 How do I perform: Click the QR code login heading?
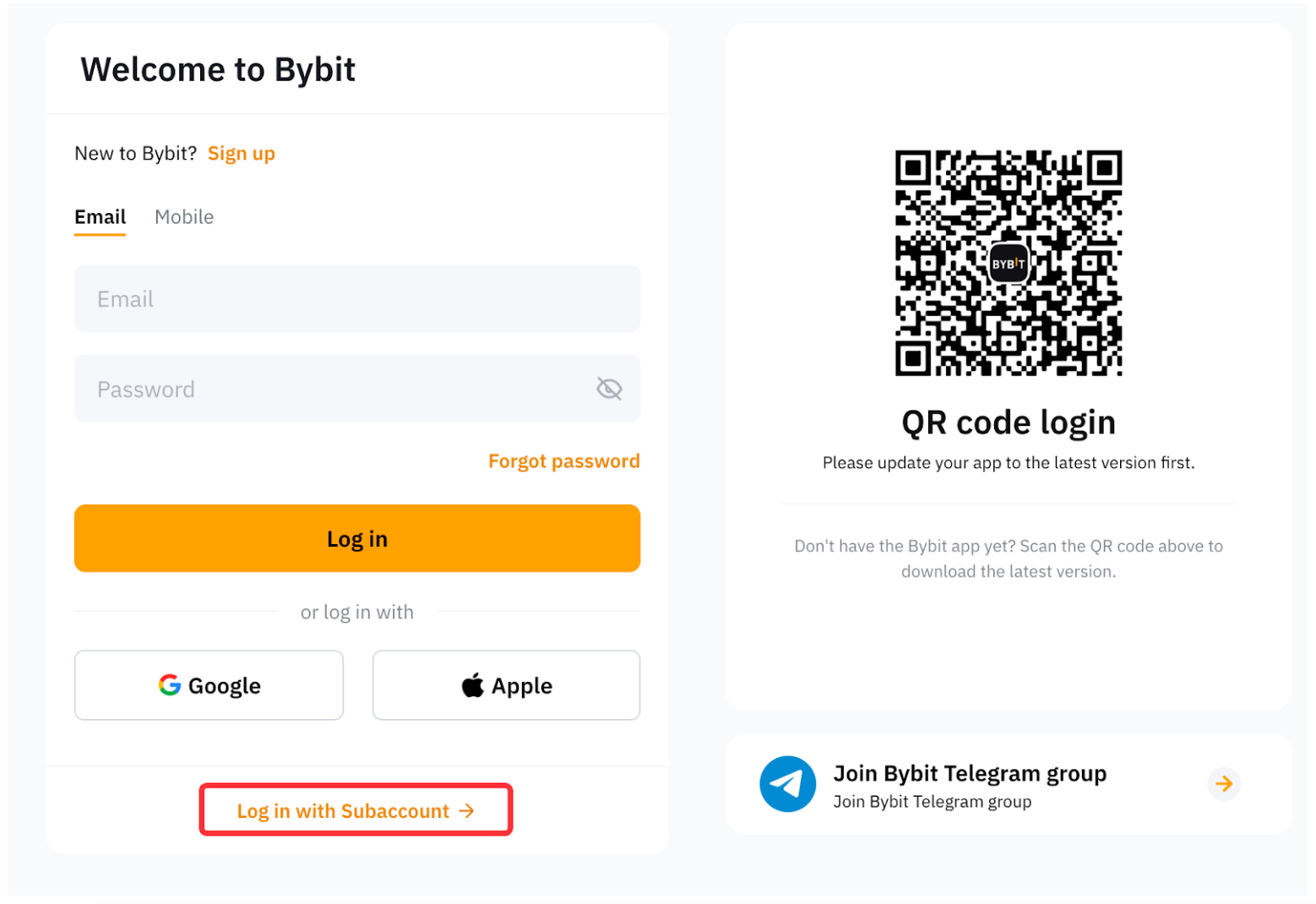tap(1009, 422)
